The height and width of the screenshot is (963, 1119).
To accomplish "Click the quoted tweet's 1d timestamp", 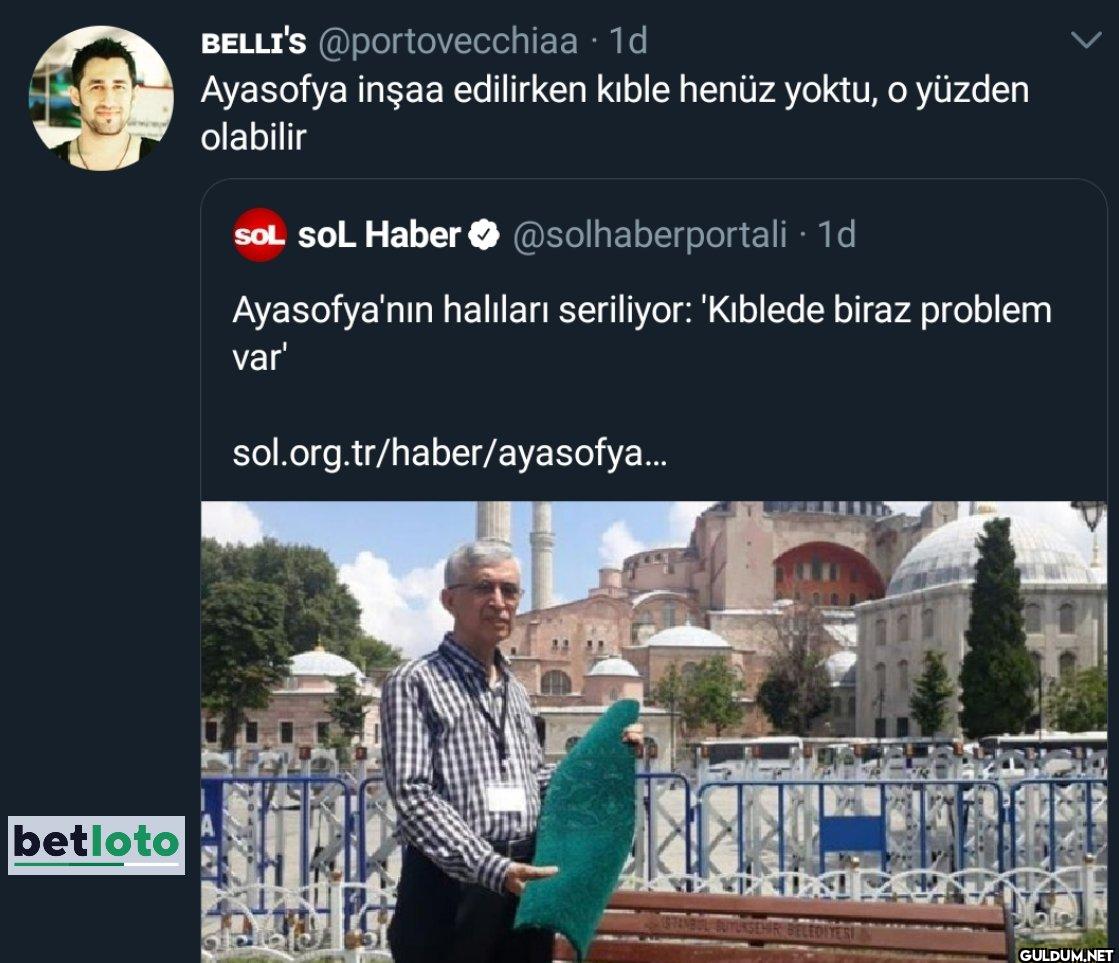I will (836, 235).
